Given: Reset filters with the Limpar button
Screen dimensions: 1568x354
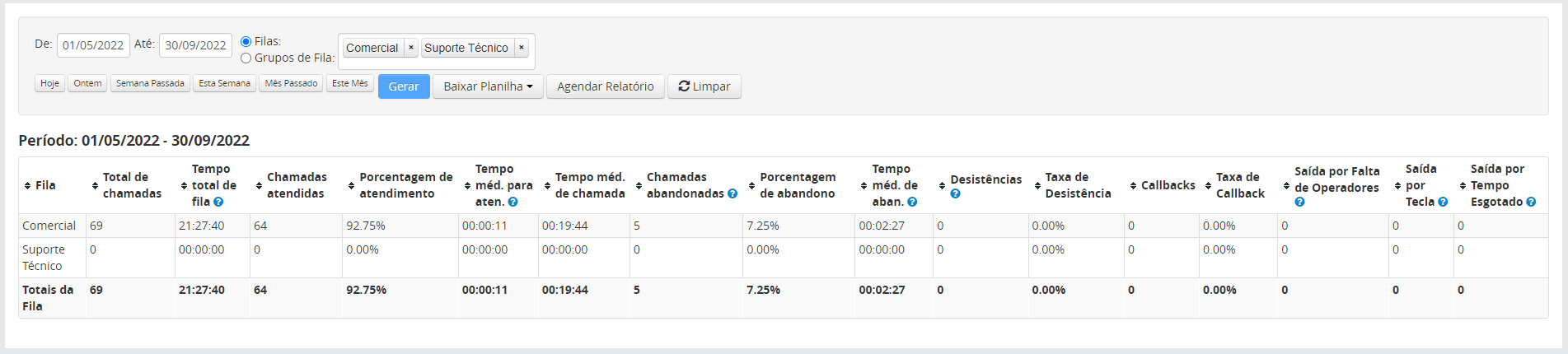Looking at the screenshot, I should tap(704, 86).
